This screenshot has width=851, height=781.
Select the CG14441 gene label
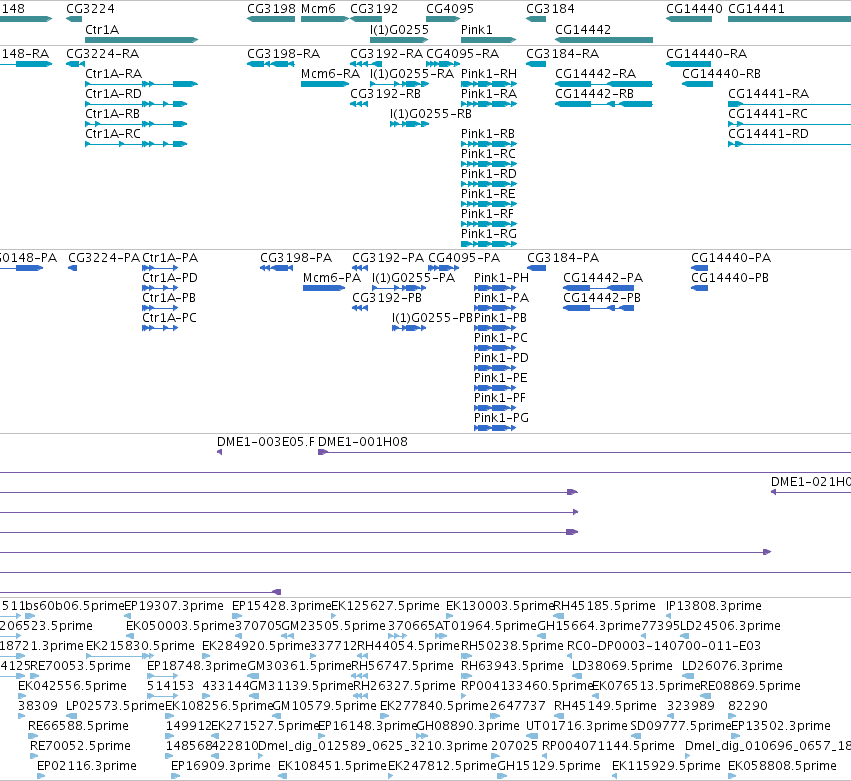(x=756, y=9)
